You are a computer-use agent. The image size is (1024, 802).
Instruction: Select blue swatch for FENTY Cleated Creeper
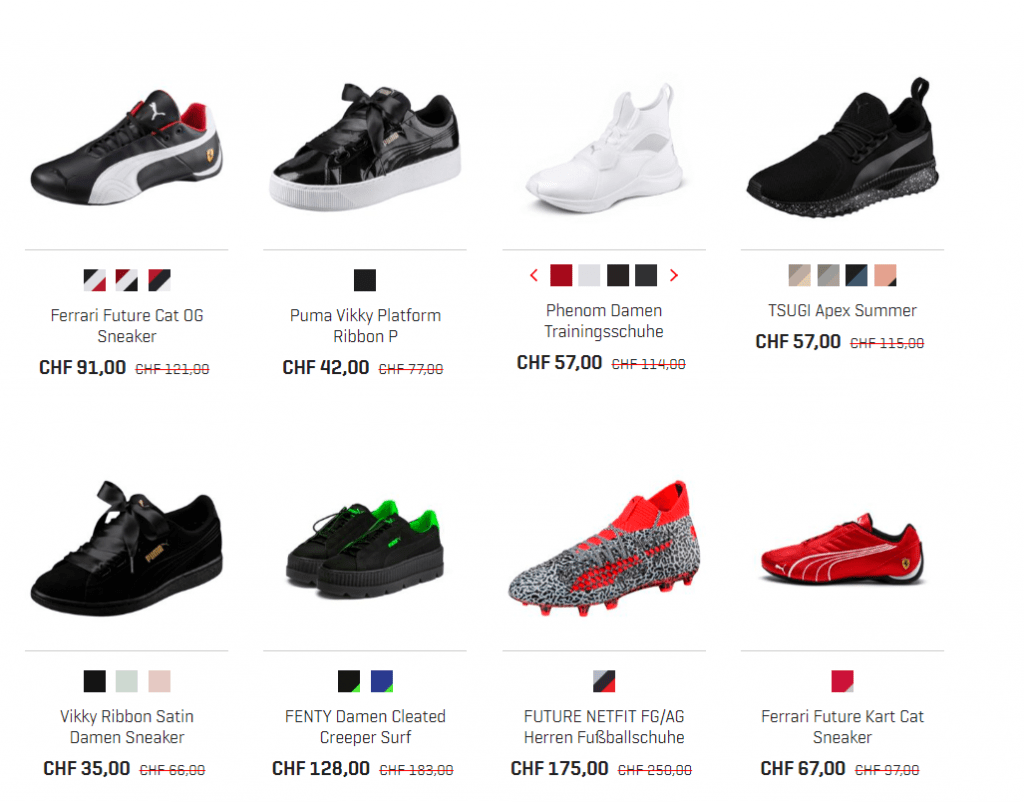[381, 681]
